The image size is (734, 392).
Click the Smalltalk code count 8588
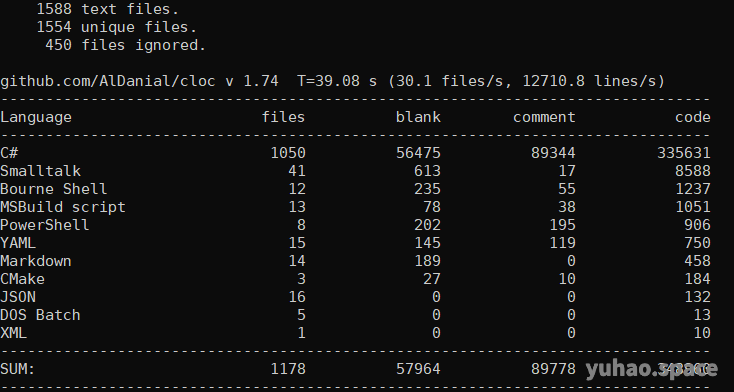click(x=693, y=171)
